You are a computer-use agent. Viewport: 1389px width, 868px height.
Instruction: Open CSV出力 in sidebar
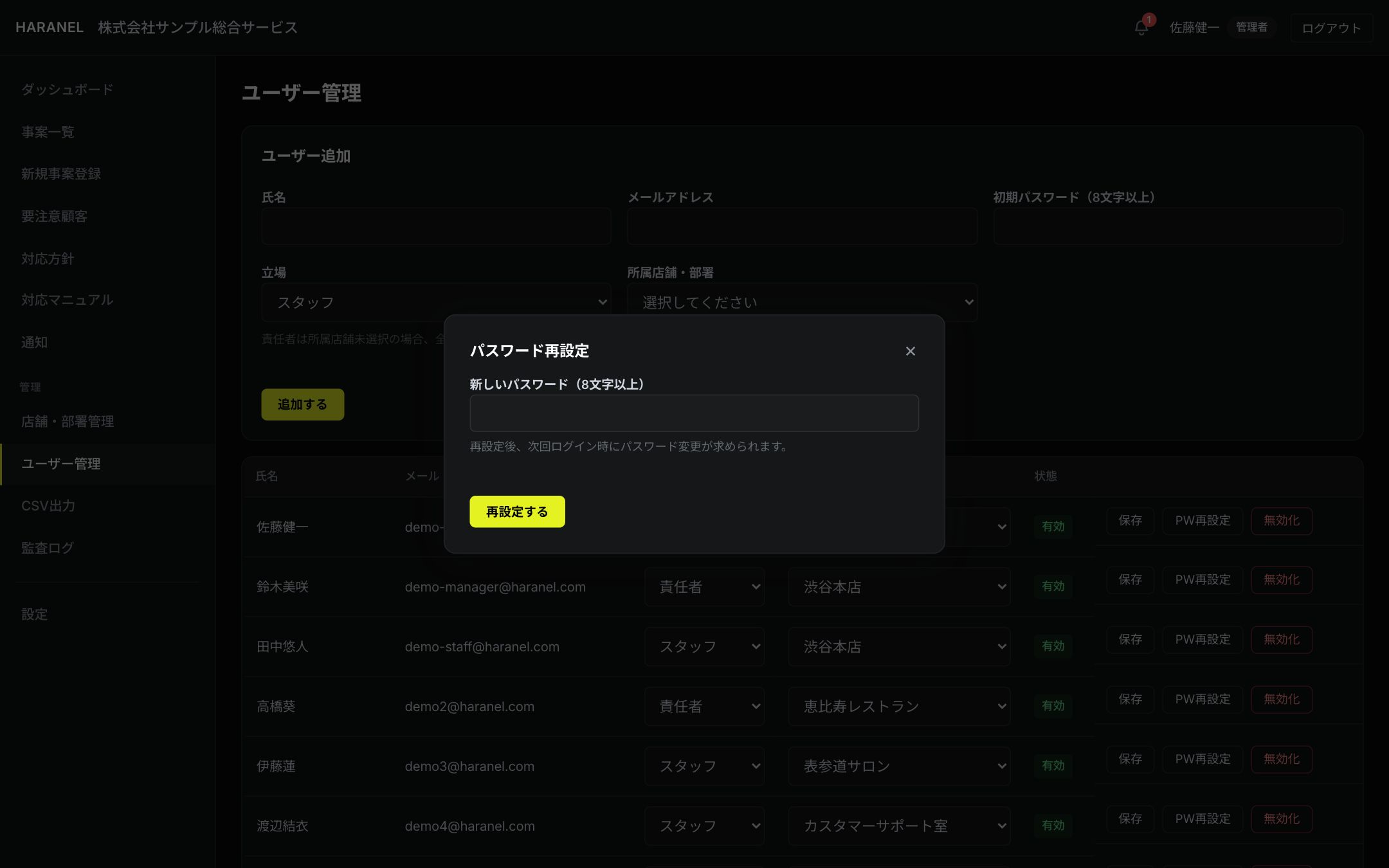point(48,505)
